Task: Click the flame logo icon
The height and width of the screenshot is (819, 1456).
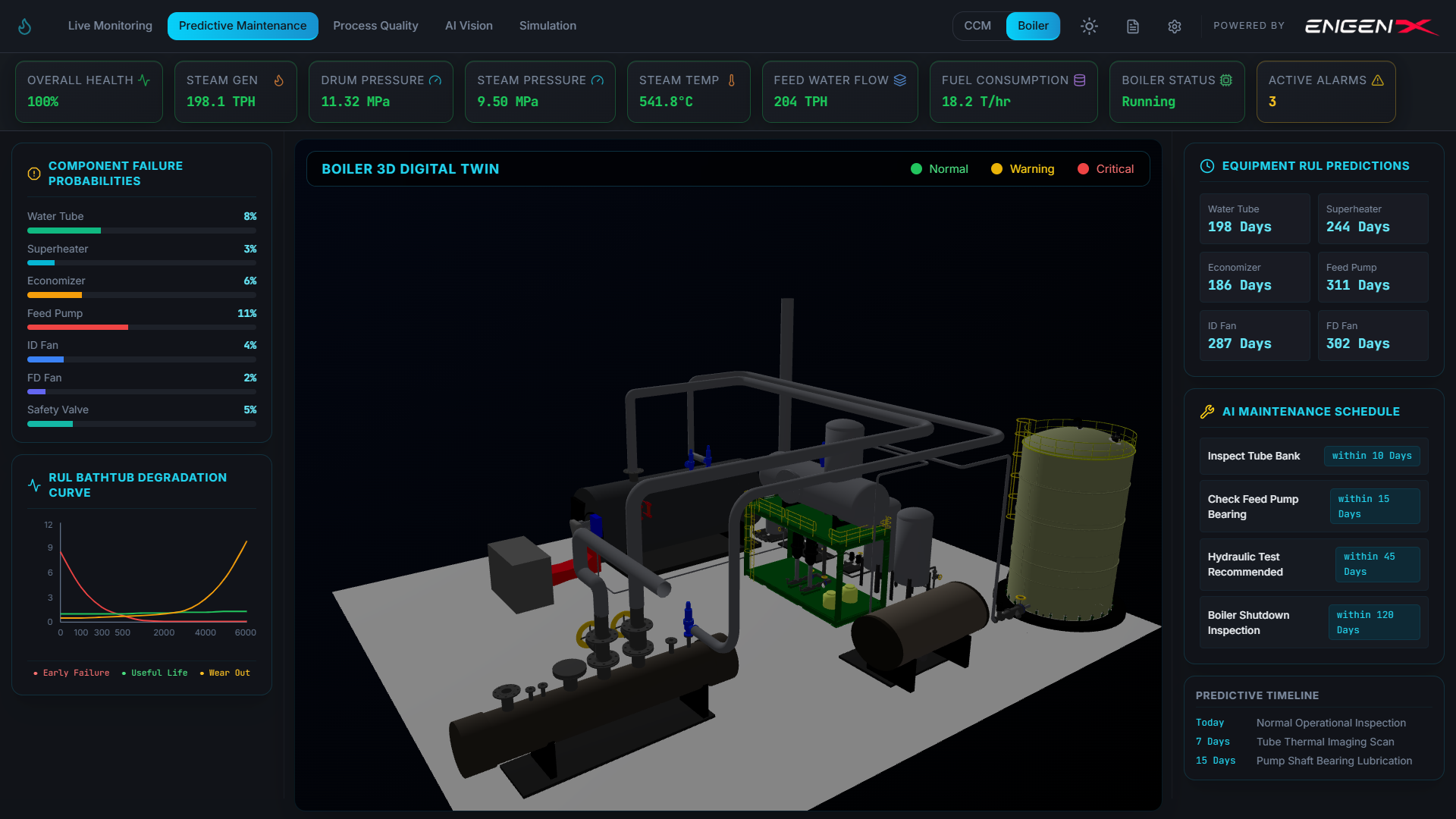Action: pos(25,27)
